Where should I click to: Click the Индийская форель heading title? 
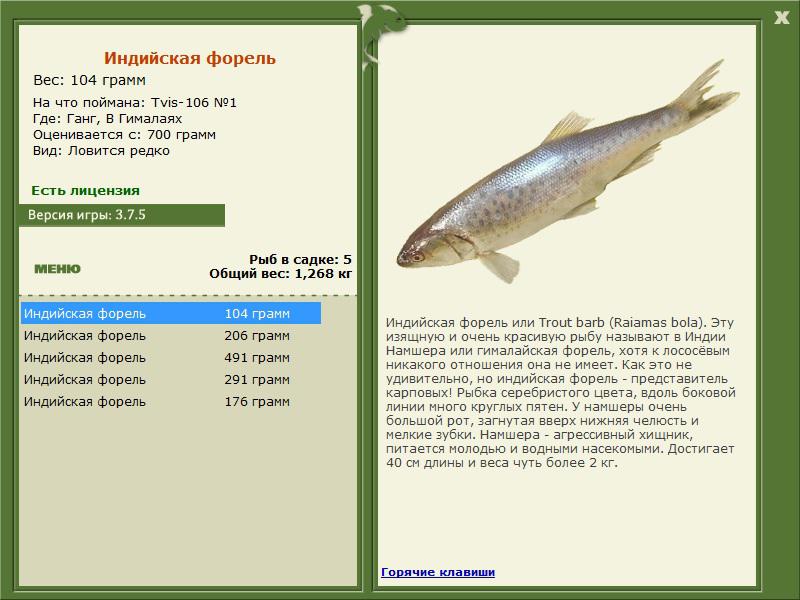(190, 58)
